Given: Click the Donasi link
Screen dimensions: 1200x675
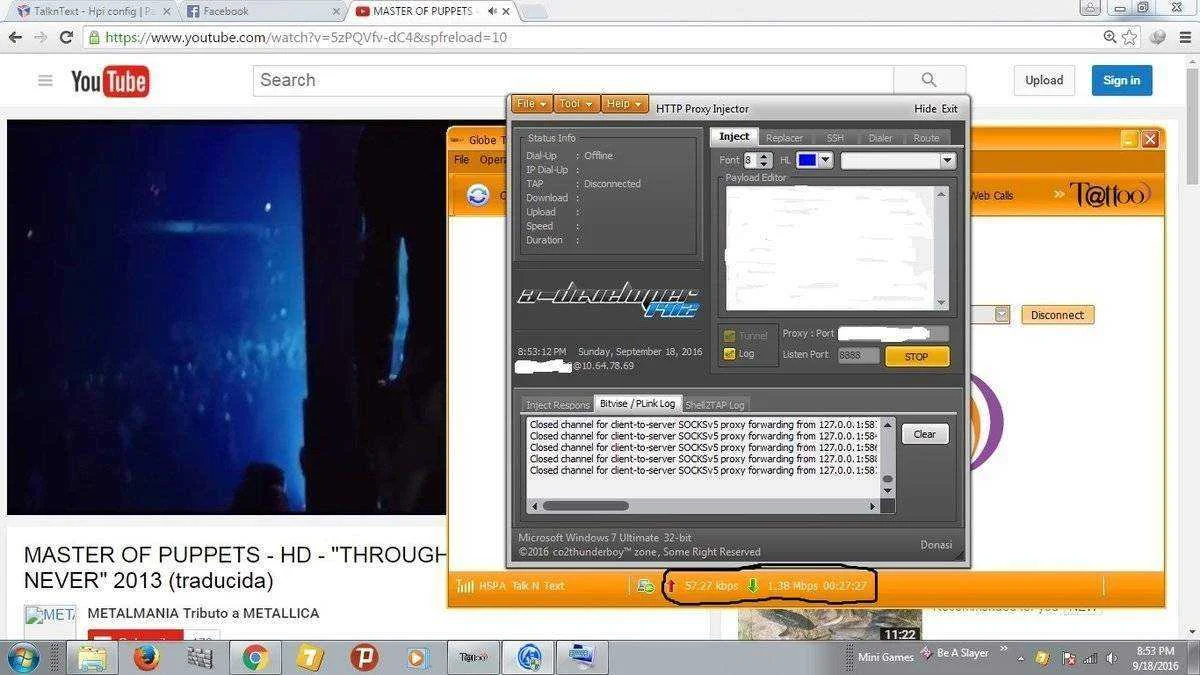Looking at the screenshot, I should (x=936, y=545).
